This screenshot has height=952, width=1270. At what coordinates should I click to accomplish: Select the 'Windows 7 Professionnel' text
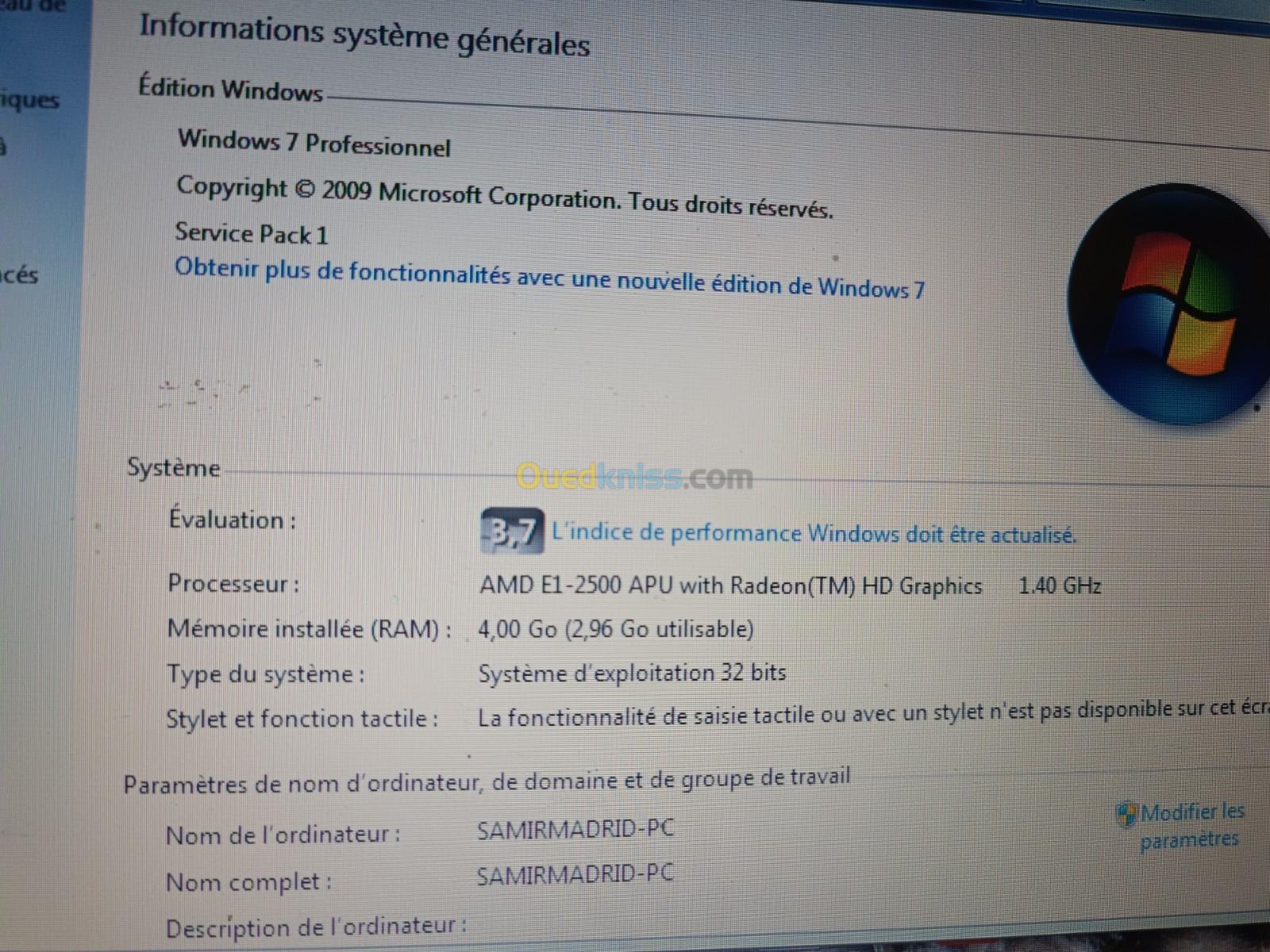[314, 144]
